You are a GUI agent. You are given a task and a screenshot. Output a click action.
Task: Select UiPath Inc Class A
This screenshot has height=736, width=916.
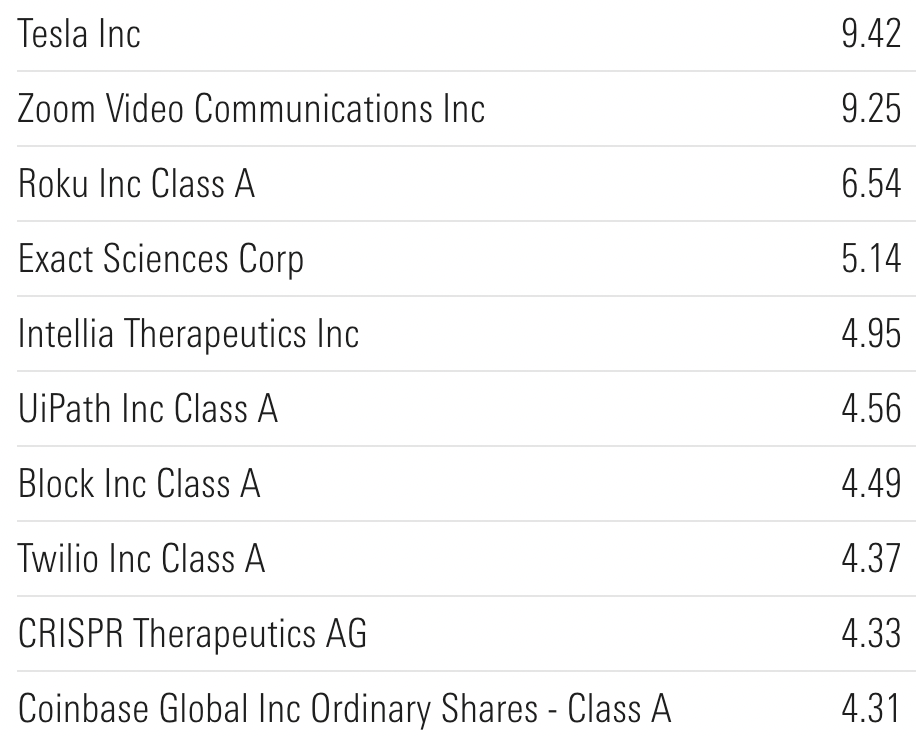(x=148, y=408)
